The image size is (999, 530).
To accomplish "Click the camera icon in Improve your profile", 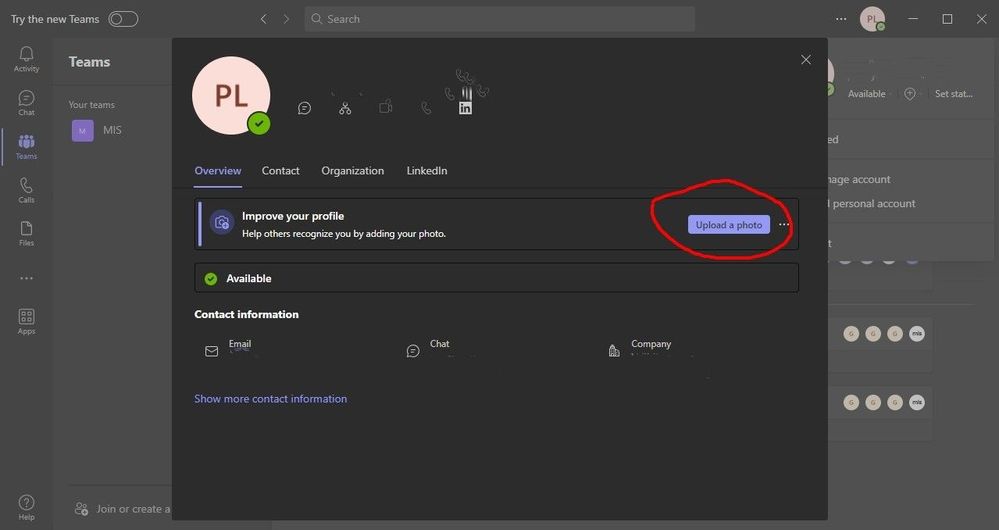I will (222, 222).
